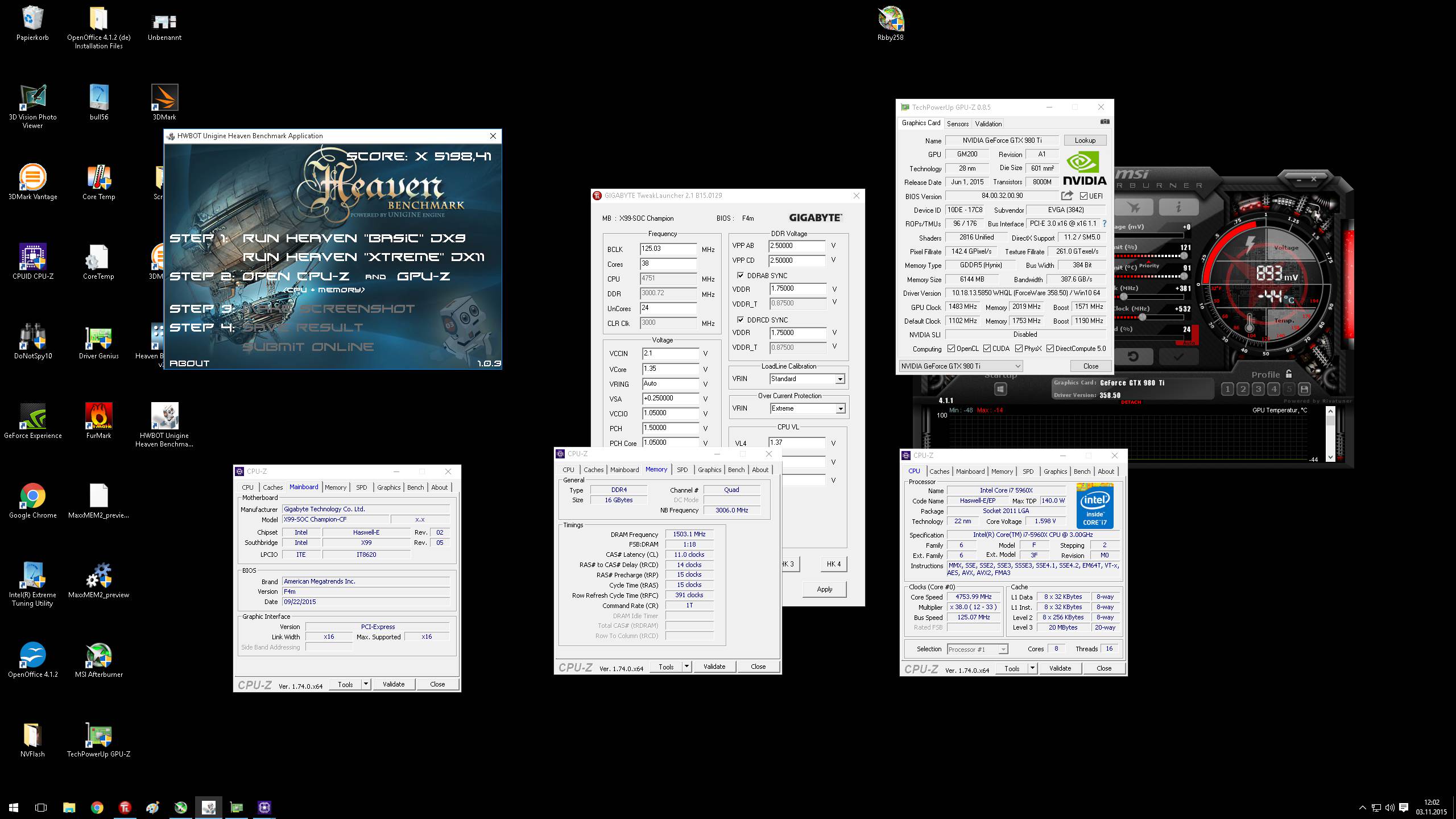Image resolution: width=1456 pixels, height=819 pixels.
Task: Click ABOUT in the HWBOT Heaven window
Action: point(189,363)
